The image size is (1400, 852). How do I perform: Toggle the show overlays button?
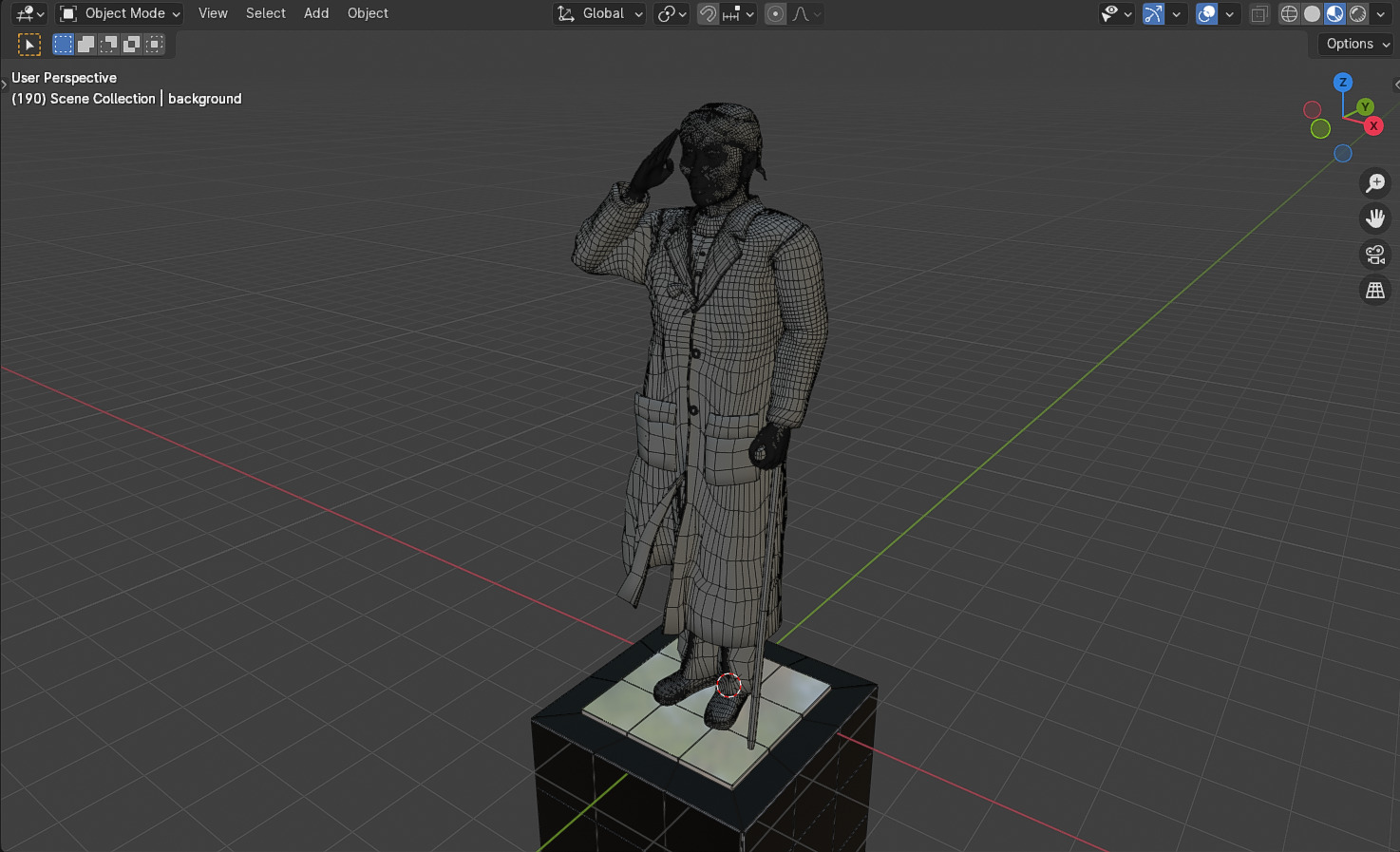pyautogui.click(x=1206, y=13)
